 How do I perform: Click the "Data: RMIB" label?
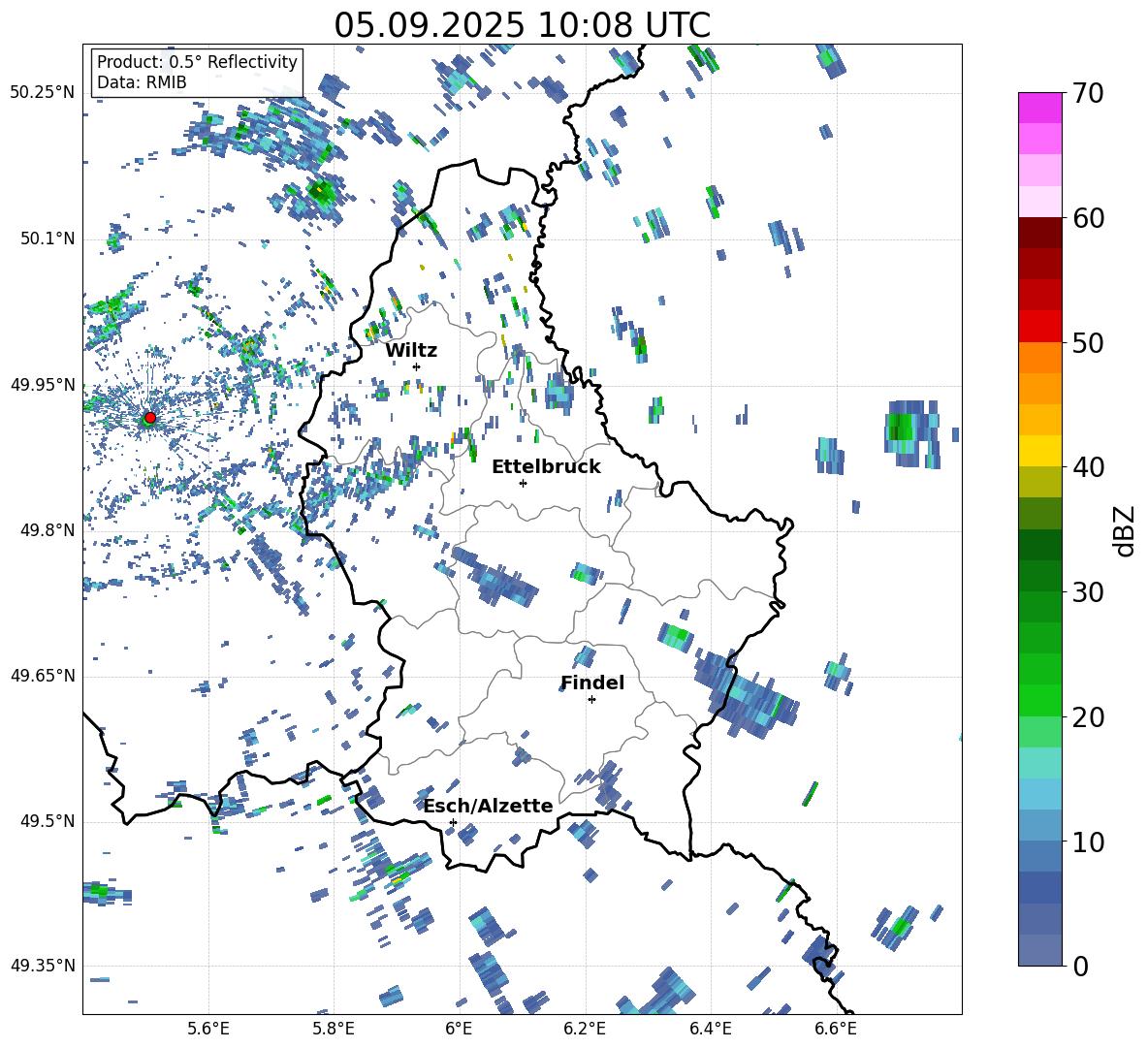[142, 82]
